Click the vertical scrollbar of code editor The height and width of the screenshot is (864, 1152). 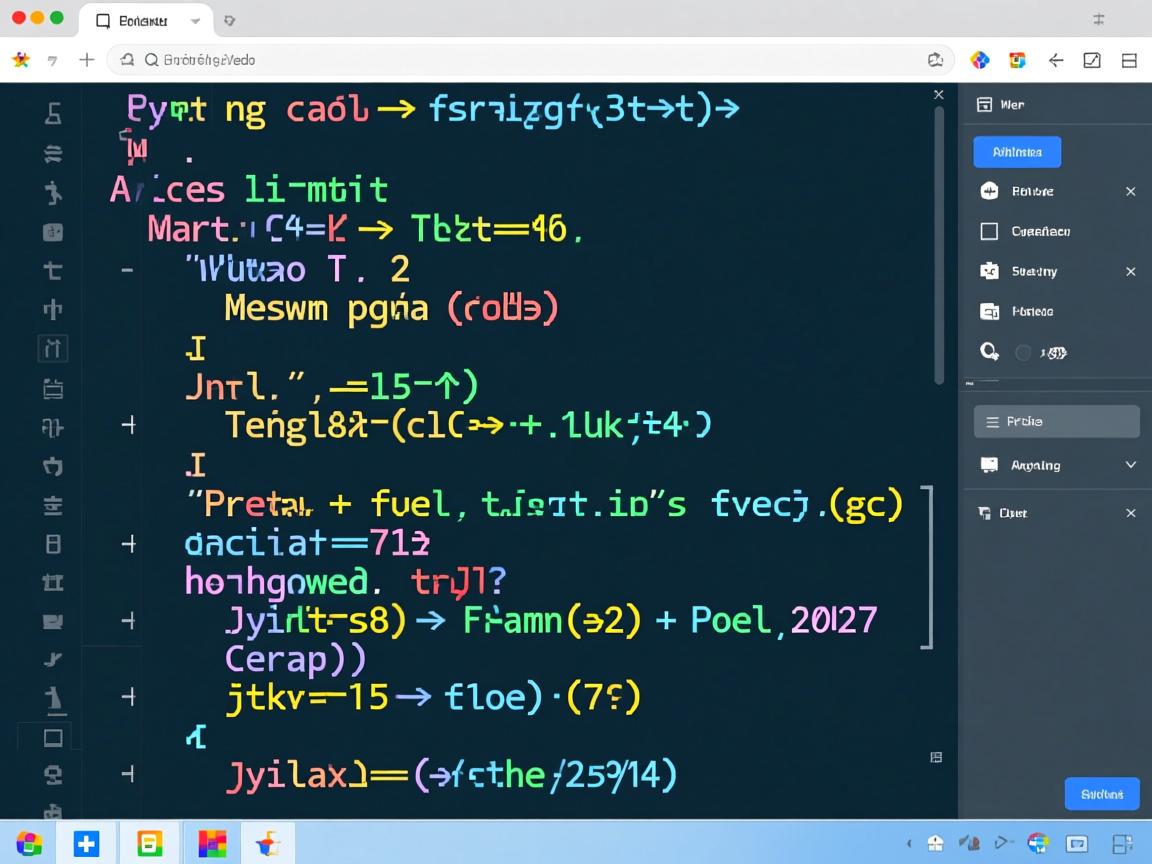tap(939, 244)
